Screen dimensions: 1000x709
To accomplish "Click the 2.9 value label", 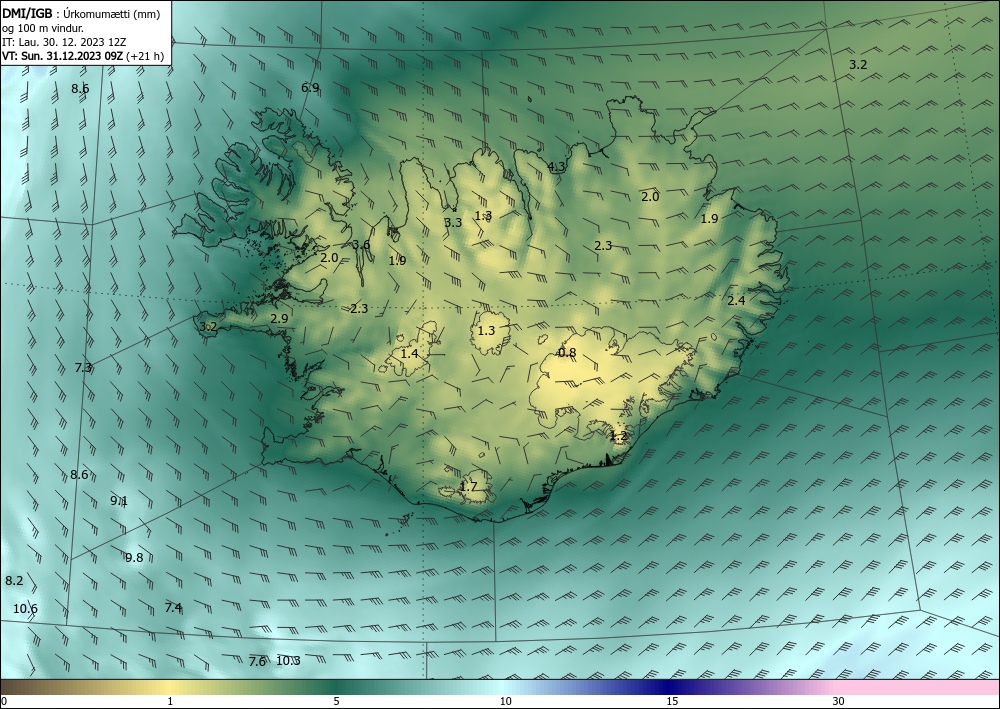I will point(279,318).
